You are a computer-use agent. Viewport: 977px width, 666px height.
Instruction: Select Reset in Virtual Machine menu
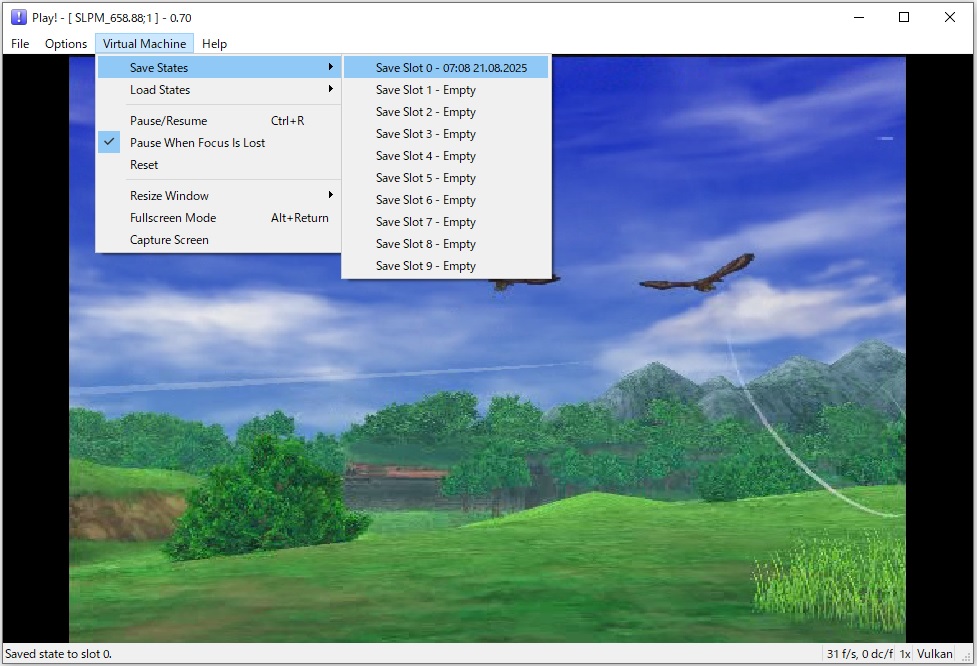click(x=219, y=164)
